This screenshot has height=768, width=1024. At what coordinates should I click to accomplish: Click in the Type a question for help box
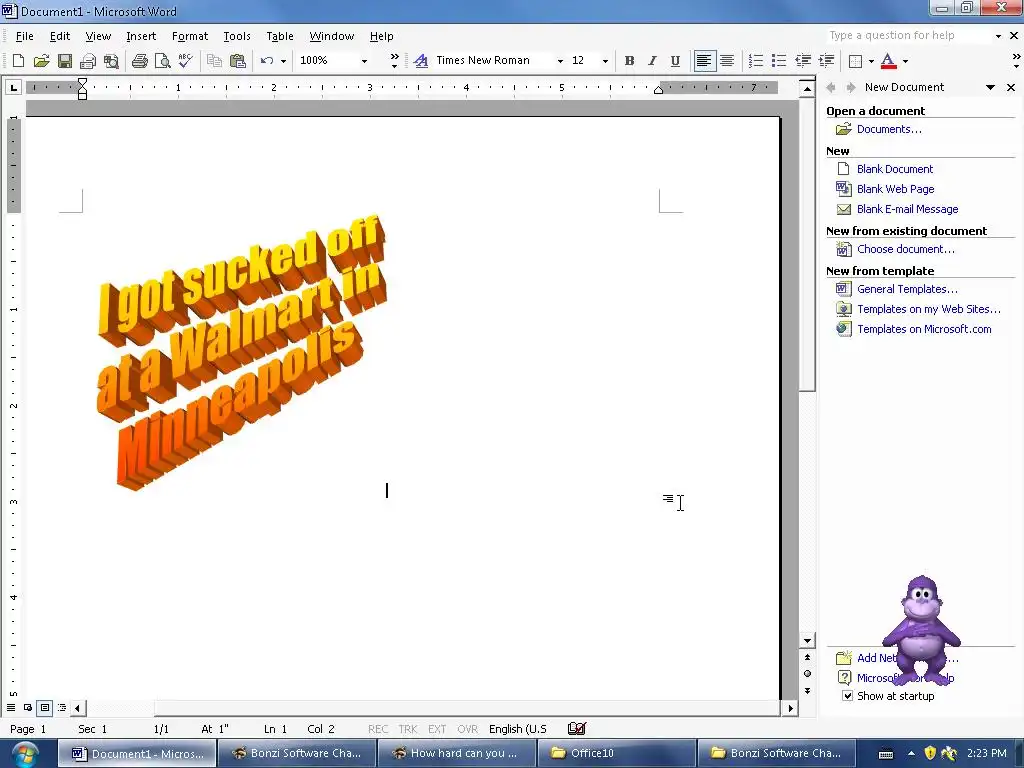coord(908,36)
